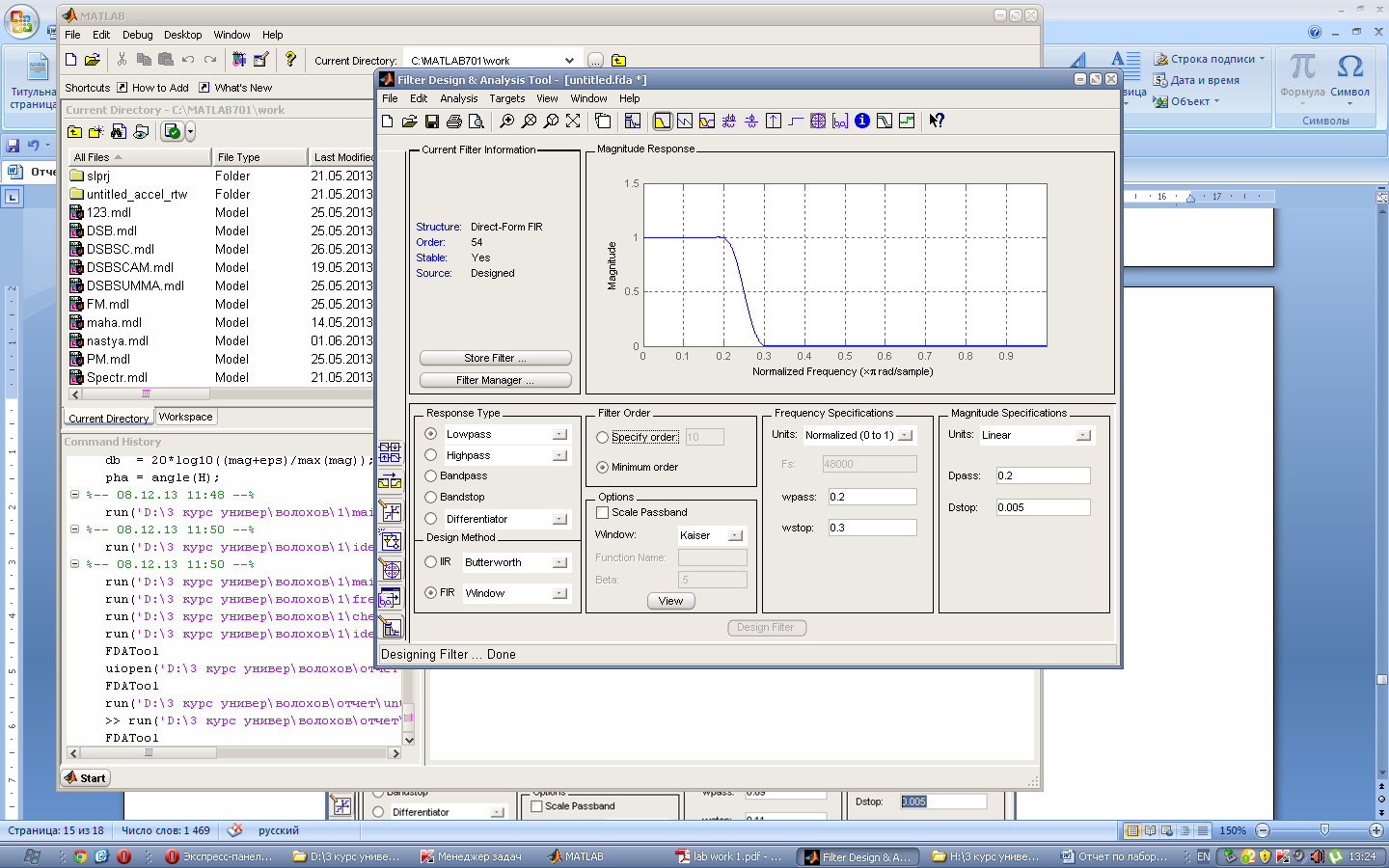Image resolution: width=1389 pixels, height=868 pixels.
Task: Select Magnitude and Phase Responses icon
Action: [707, 121]
